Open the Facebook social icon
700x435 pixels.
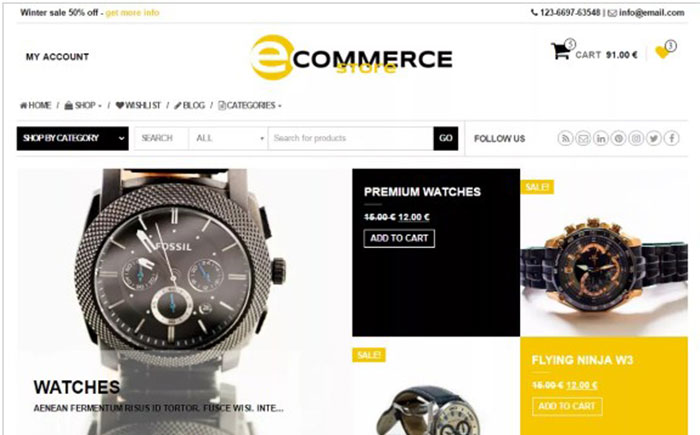671,138
